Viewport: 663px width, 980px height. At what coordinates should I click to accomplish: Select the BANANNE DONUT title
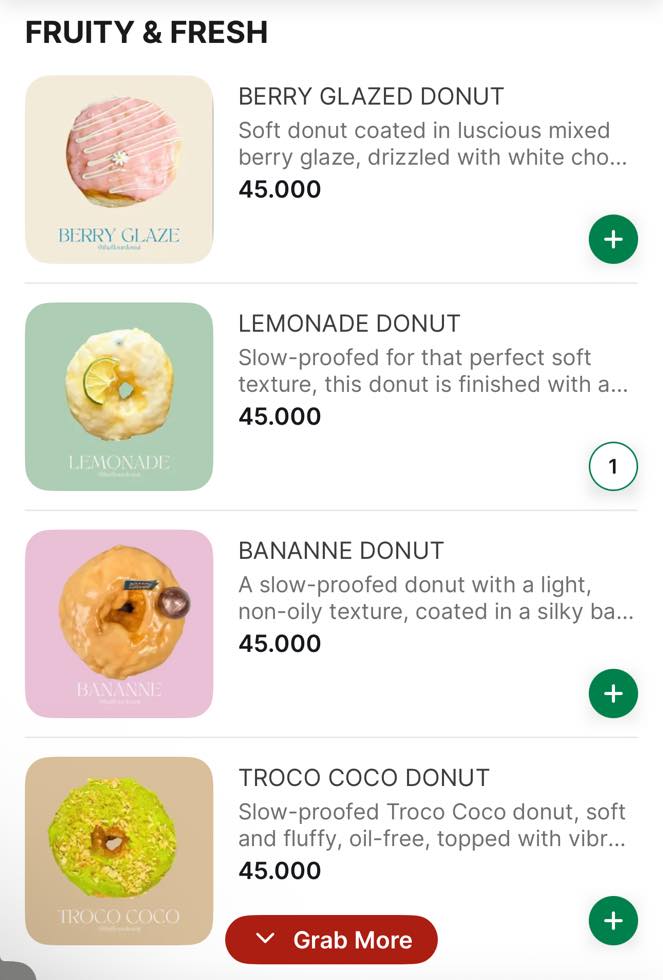click(x=341, y=551)
